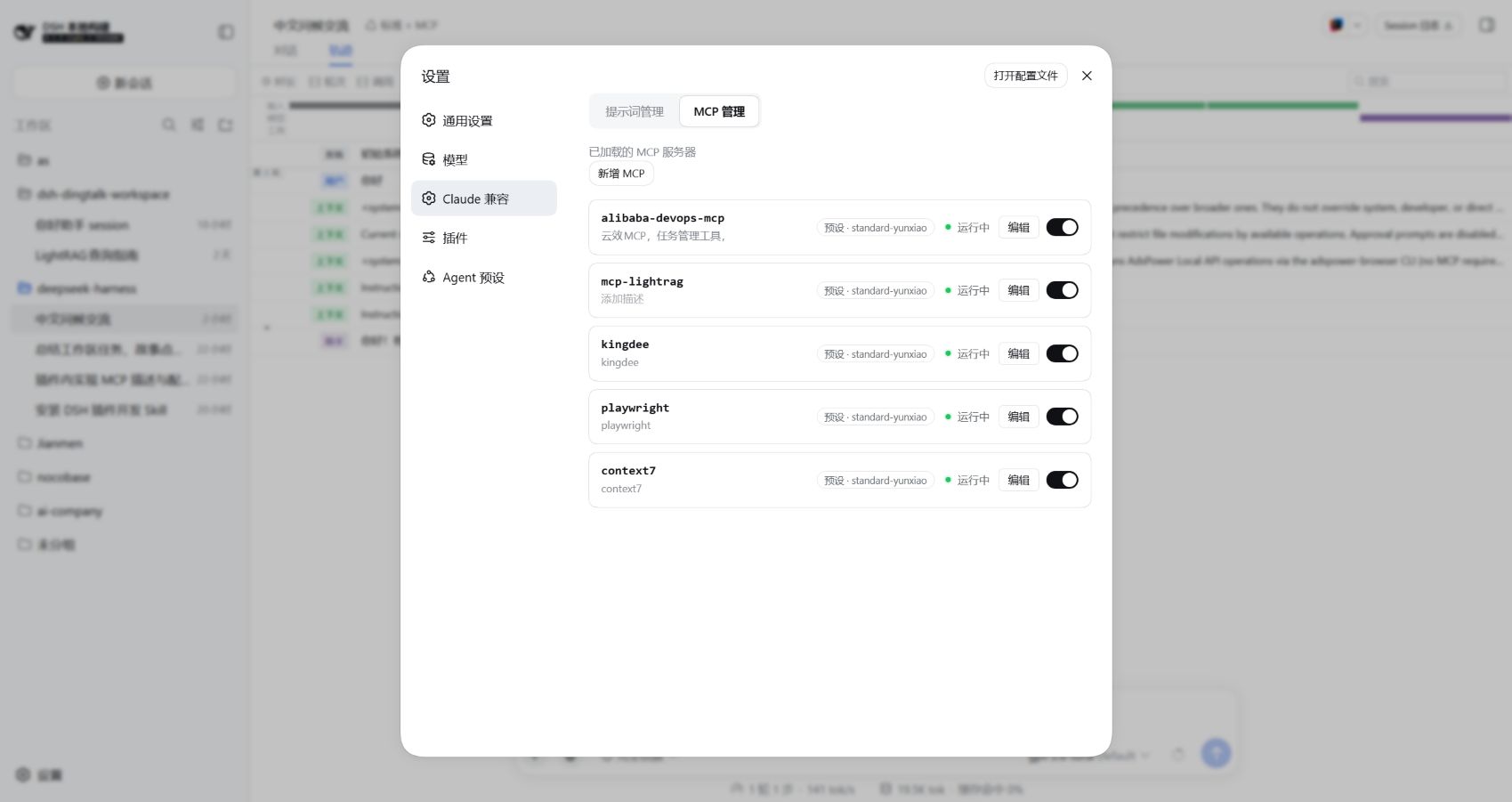Viewport: 1512px width, 802px height.
Task: Click the standard-yunxiao tag on context7 row
Action: click(x=876, y=481)
